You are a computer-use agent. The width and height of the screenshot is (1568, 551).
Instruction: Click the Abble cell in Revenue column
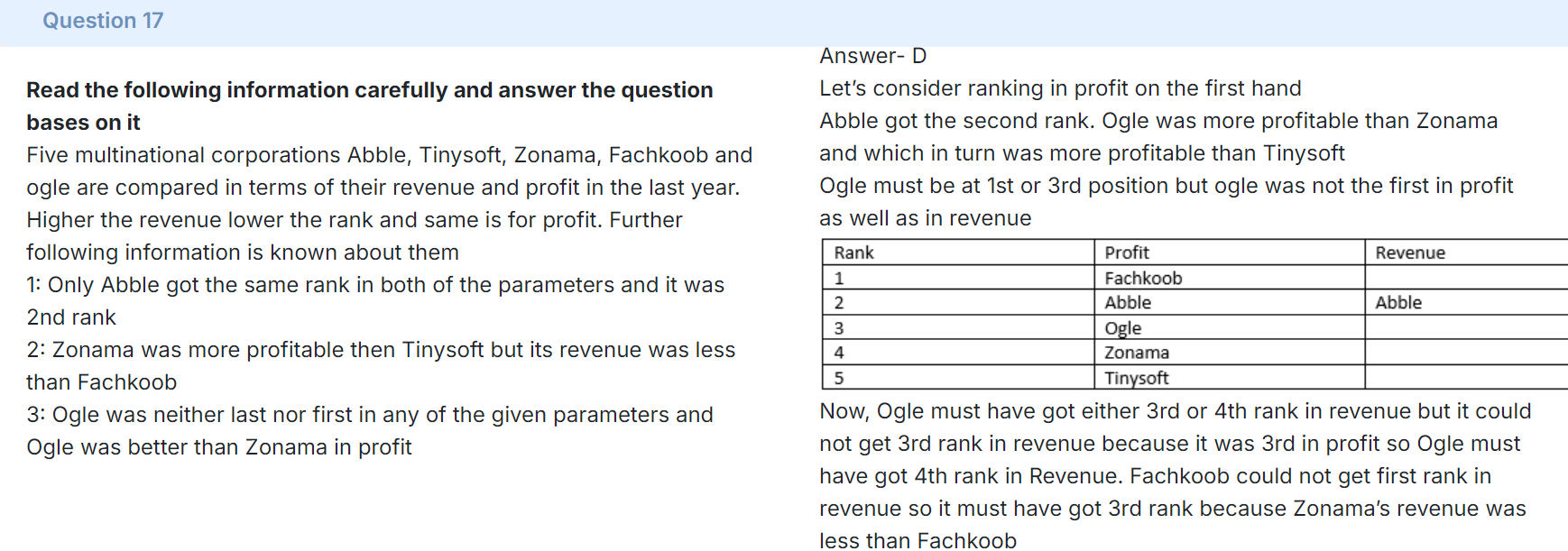[1467, 303]
